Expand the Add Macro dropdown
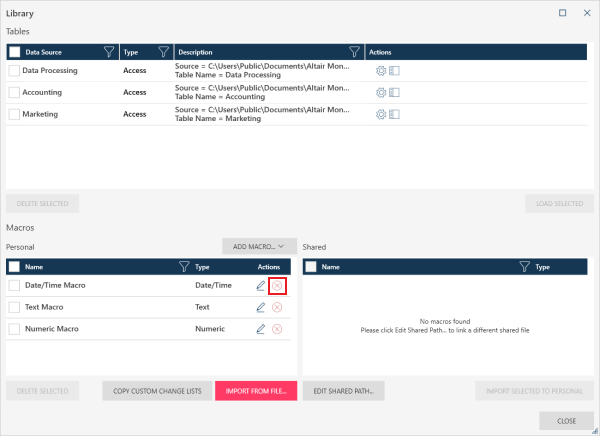 click(x=258, y=246)
